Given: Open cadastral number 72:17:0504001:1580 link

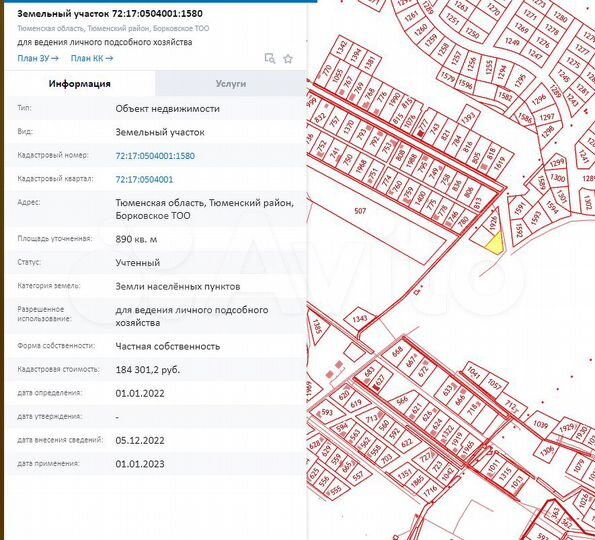Looking at the screenshot, I should [155, 156].
